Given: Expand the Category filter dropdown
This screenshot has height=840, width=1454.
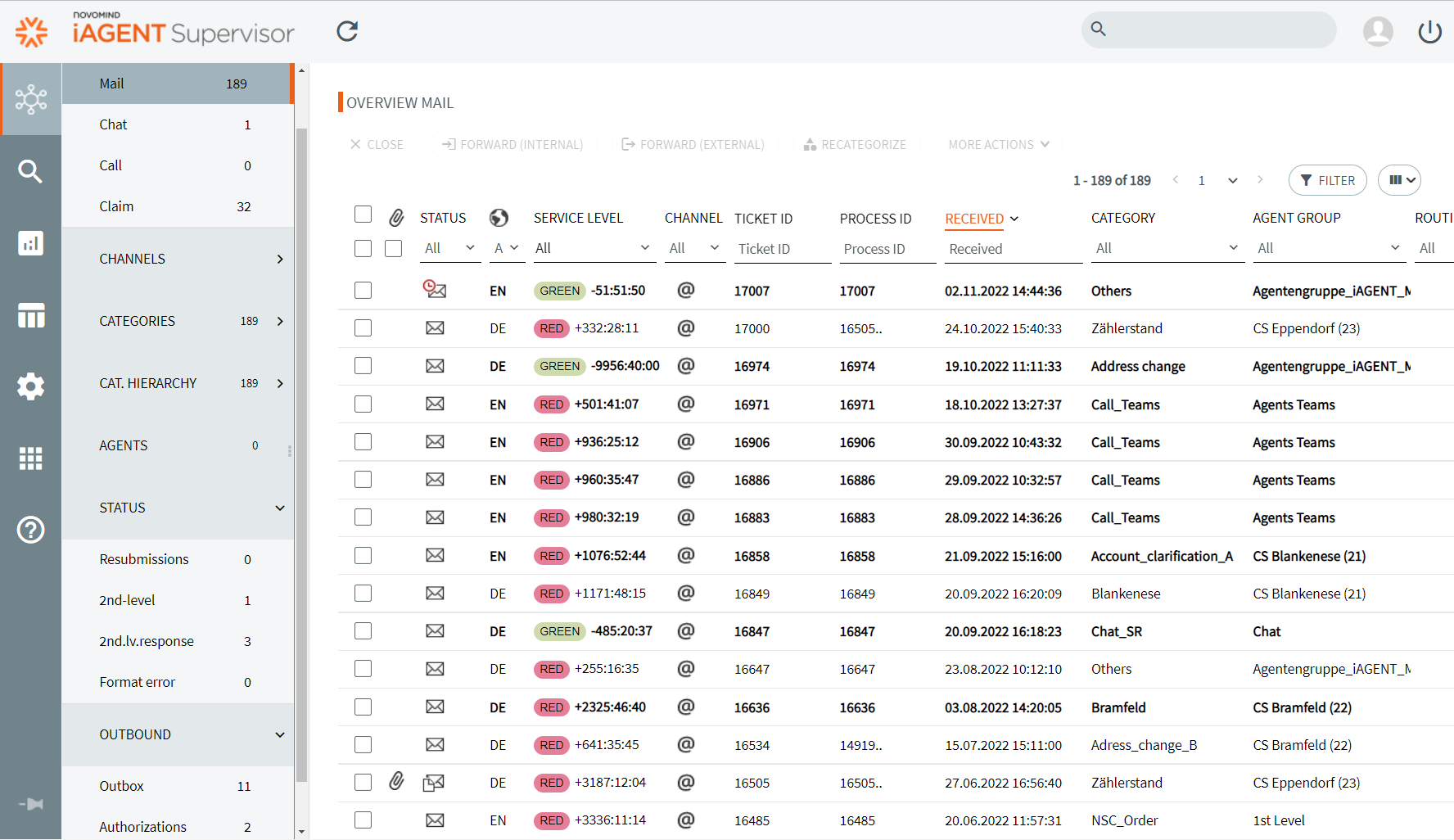Looking at the screenshot, I should (1166, 248).
